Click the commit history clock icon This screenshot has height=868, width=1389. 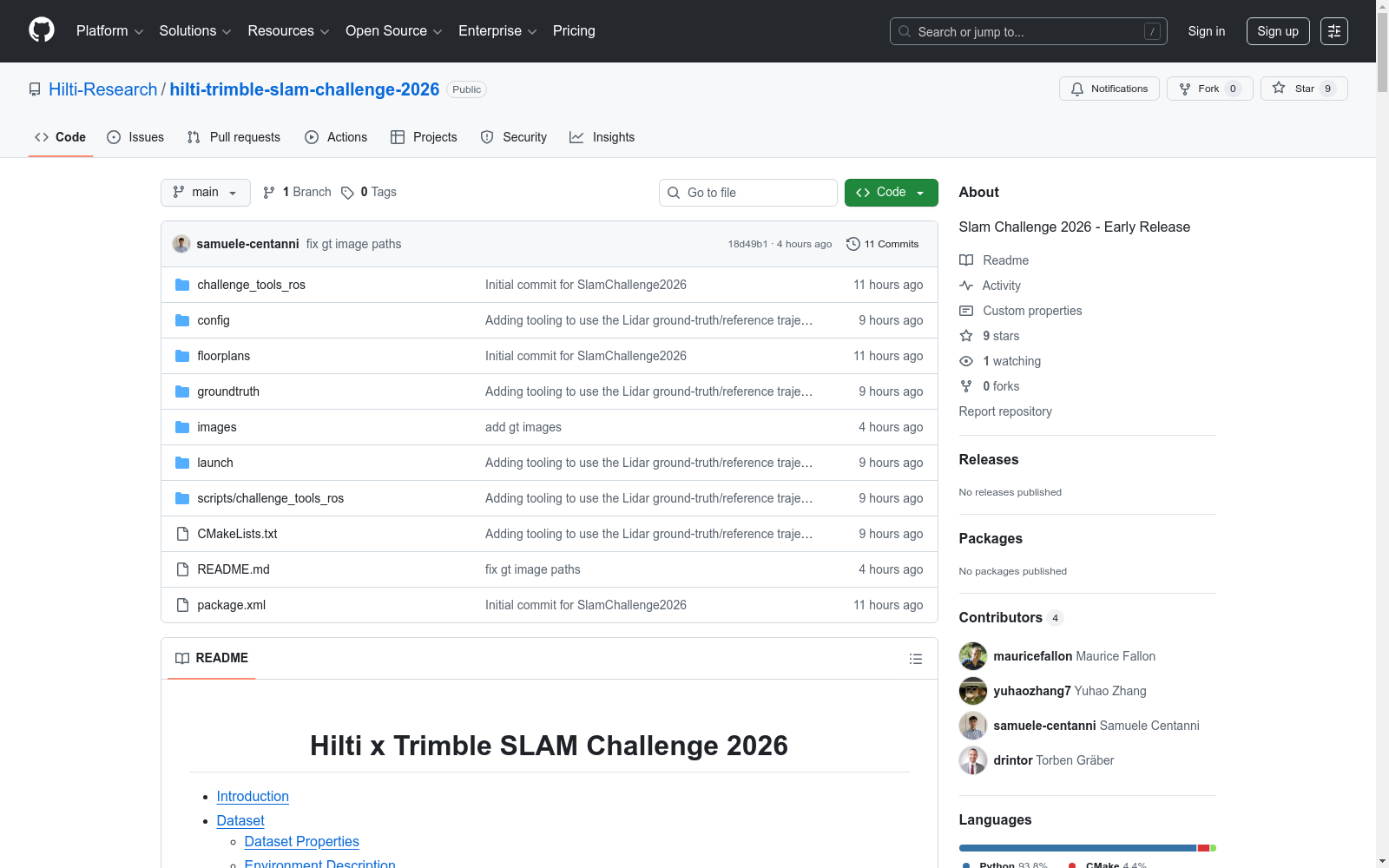tap(853, 244)
